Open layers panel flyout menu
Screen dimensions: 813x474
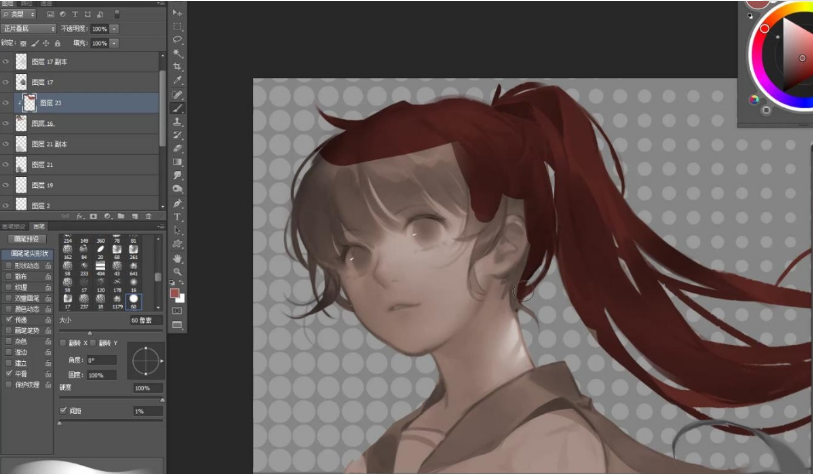(x=160, y=4)
